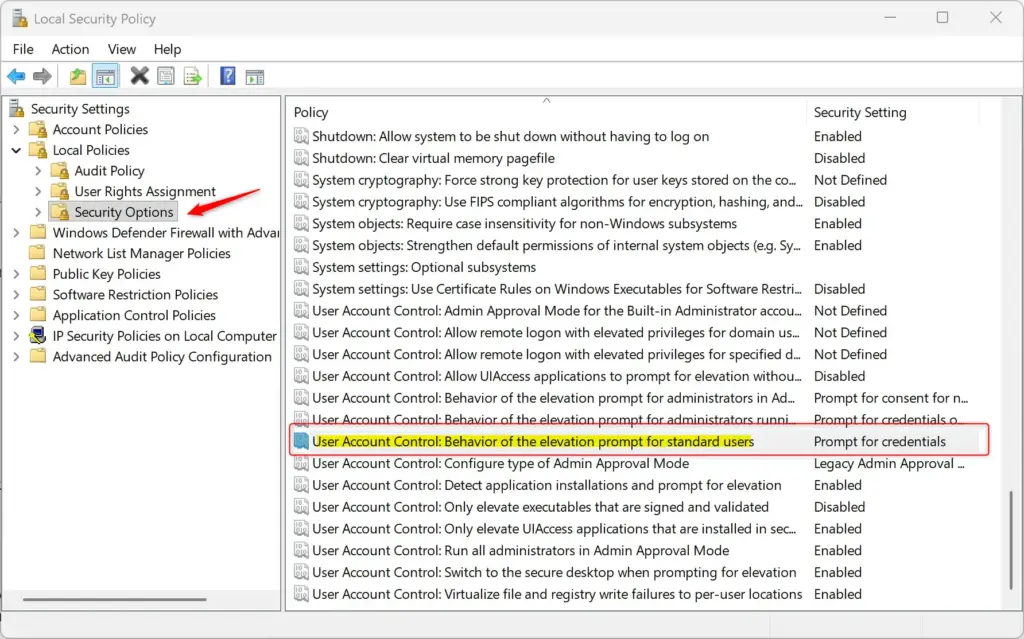Click the Security Options folder icon
Screen dimensions: 1024x639
[x=60, y=212]
